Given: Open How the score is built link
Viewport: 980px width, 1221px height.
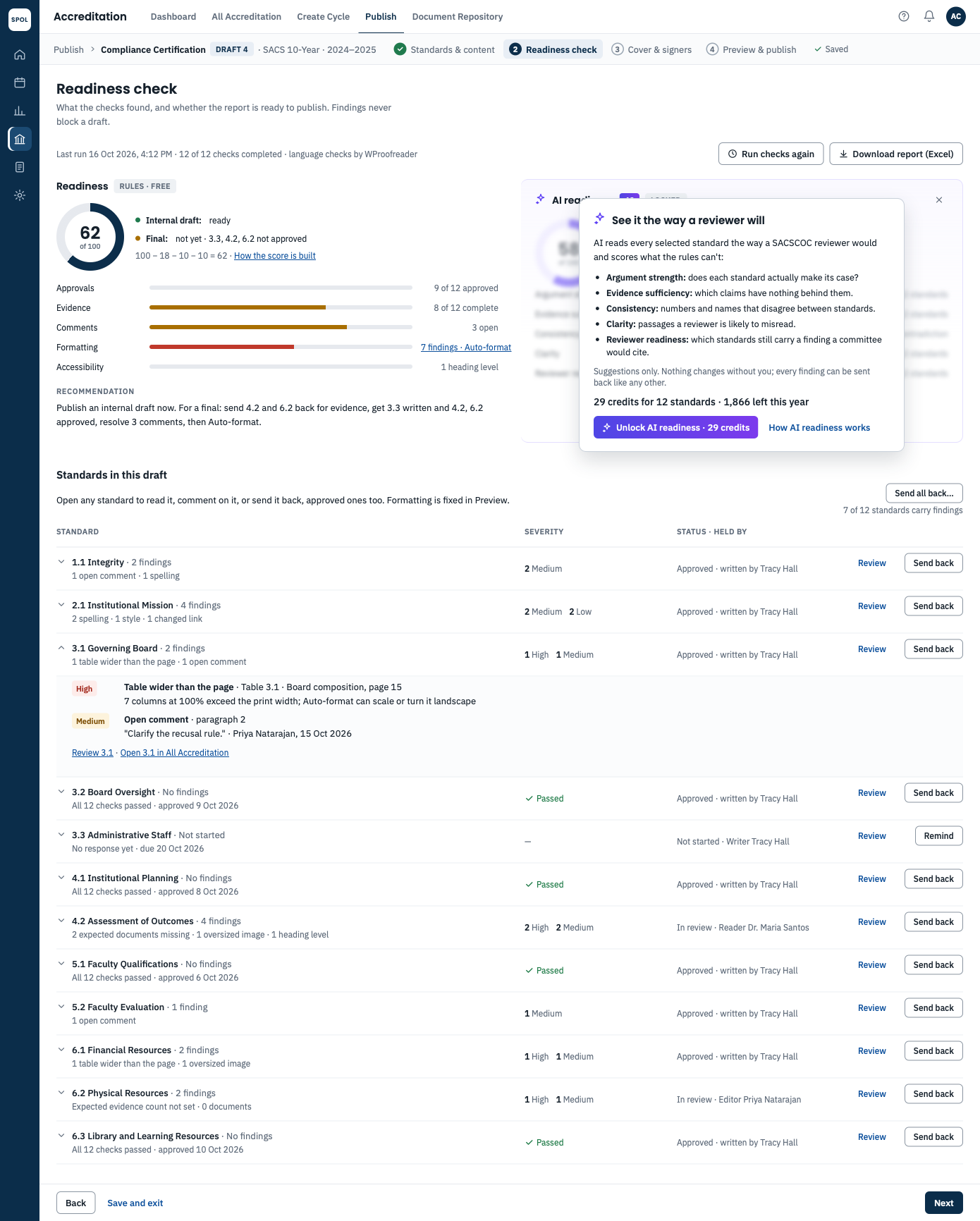Looking at the screenshot, I should (x=275, y=256).
